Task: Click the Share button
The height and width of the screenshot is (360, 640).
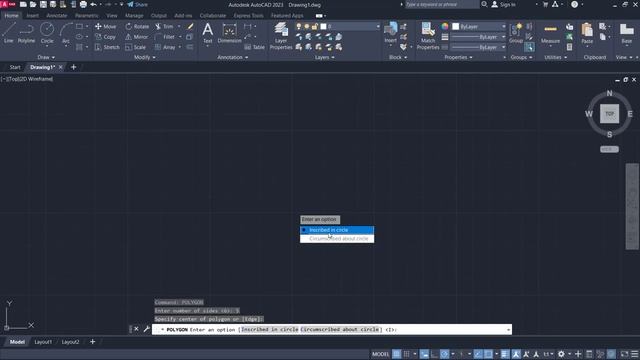Action: 137,4
